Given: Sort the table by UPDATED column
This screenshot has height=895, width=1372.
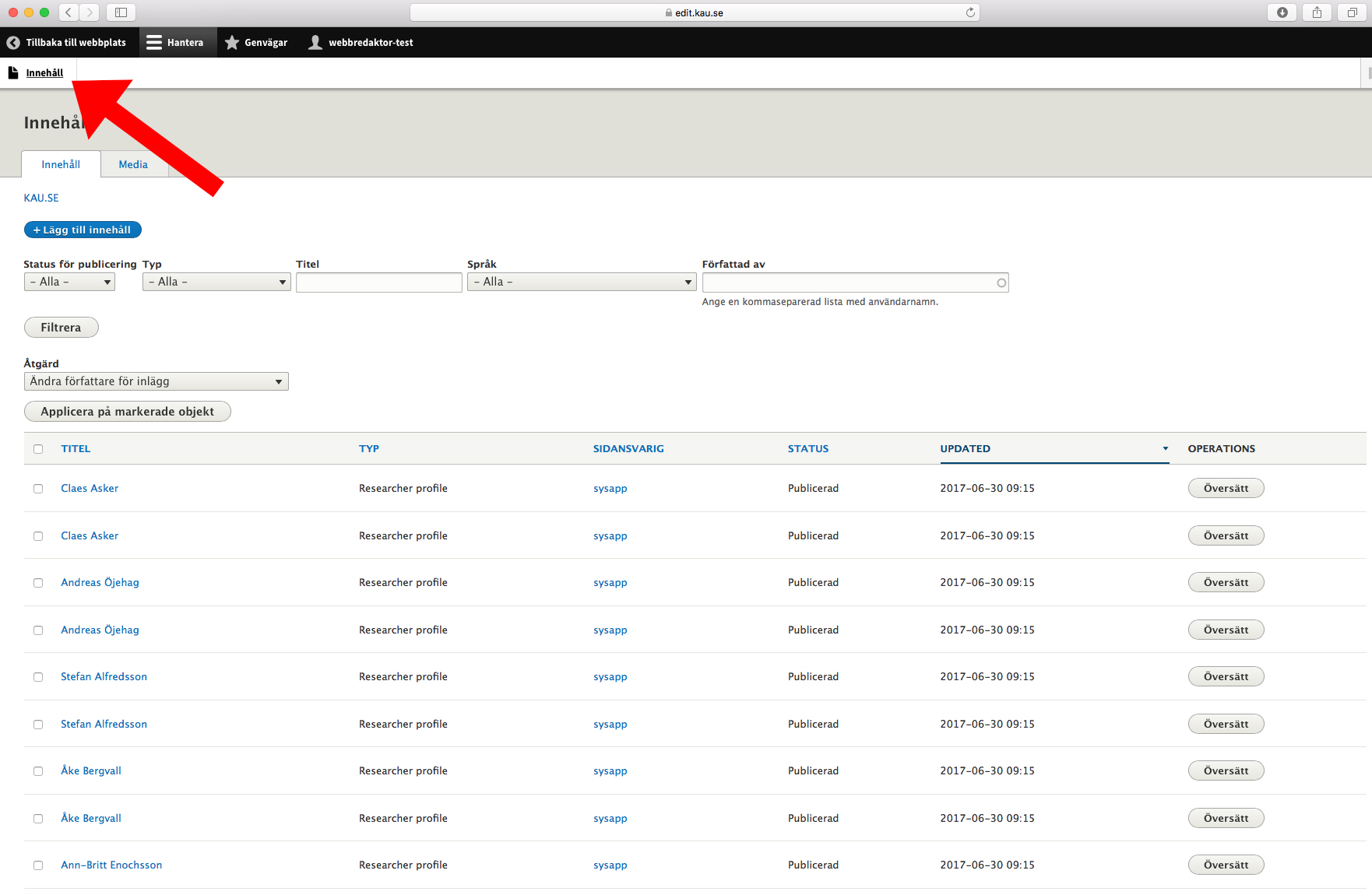Looking at the screenshot, I should (x=965, y=448).
